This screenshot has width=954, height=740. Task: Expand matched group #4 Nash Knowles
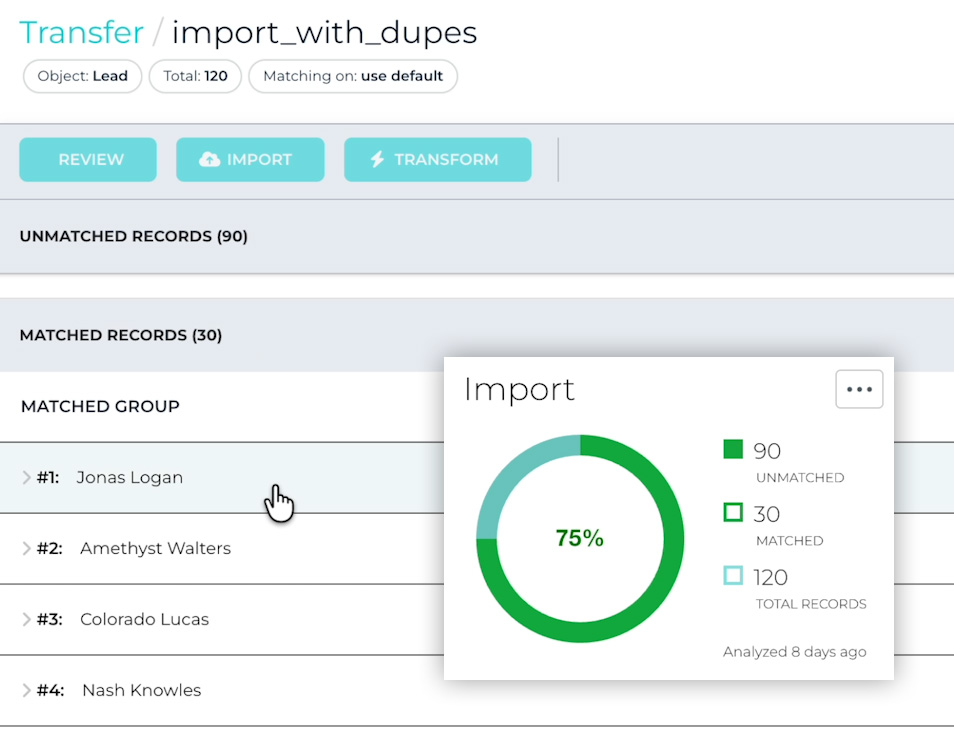(27, 690)
